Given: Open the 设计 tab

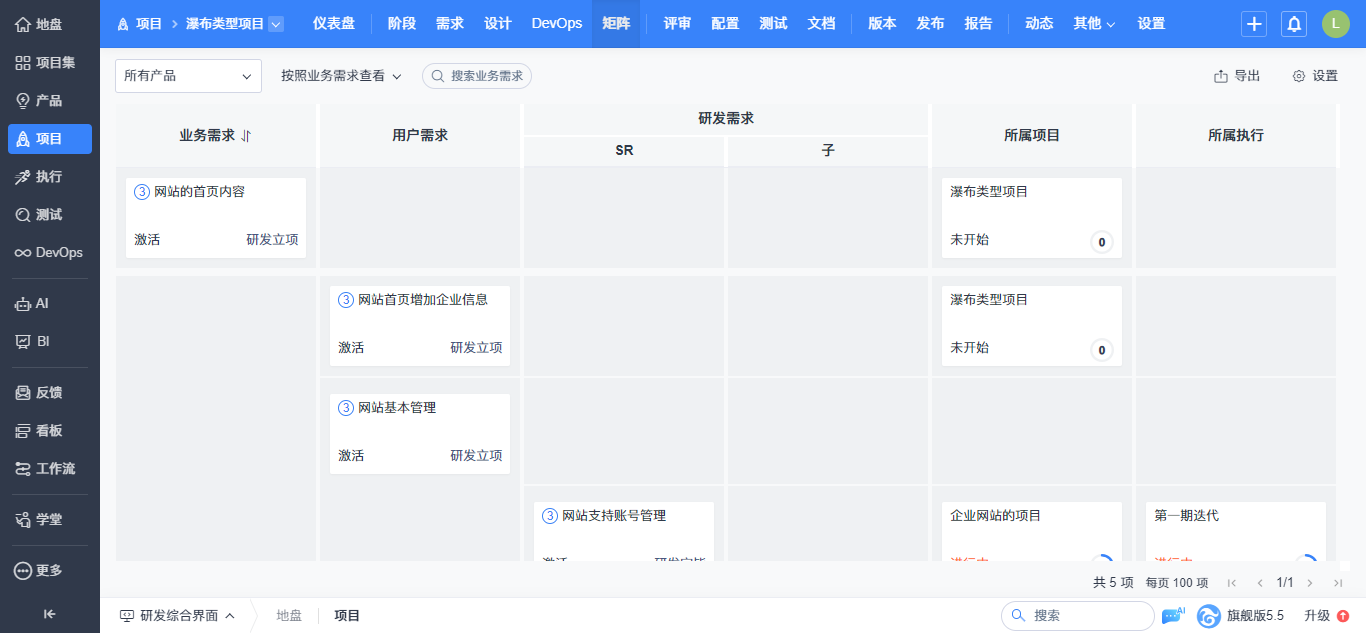Looking at the screenshot, I should (x=498, y=24).
